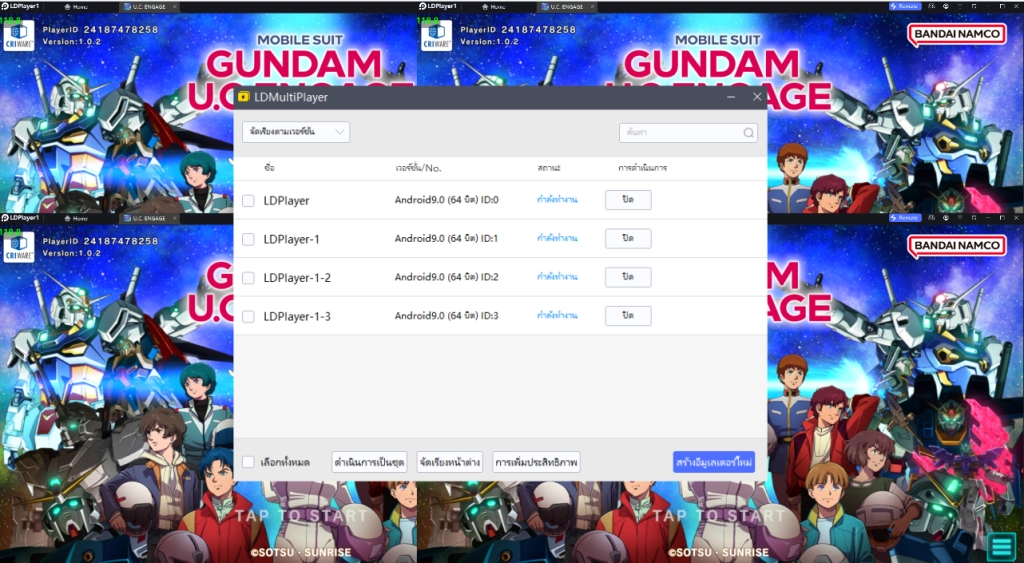This screenshot has height=563, width=1024.
Task: Click the ดำเนินการเป็นชุด batch operation button
Action: [x=369, y=462]
